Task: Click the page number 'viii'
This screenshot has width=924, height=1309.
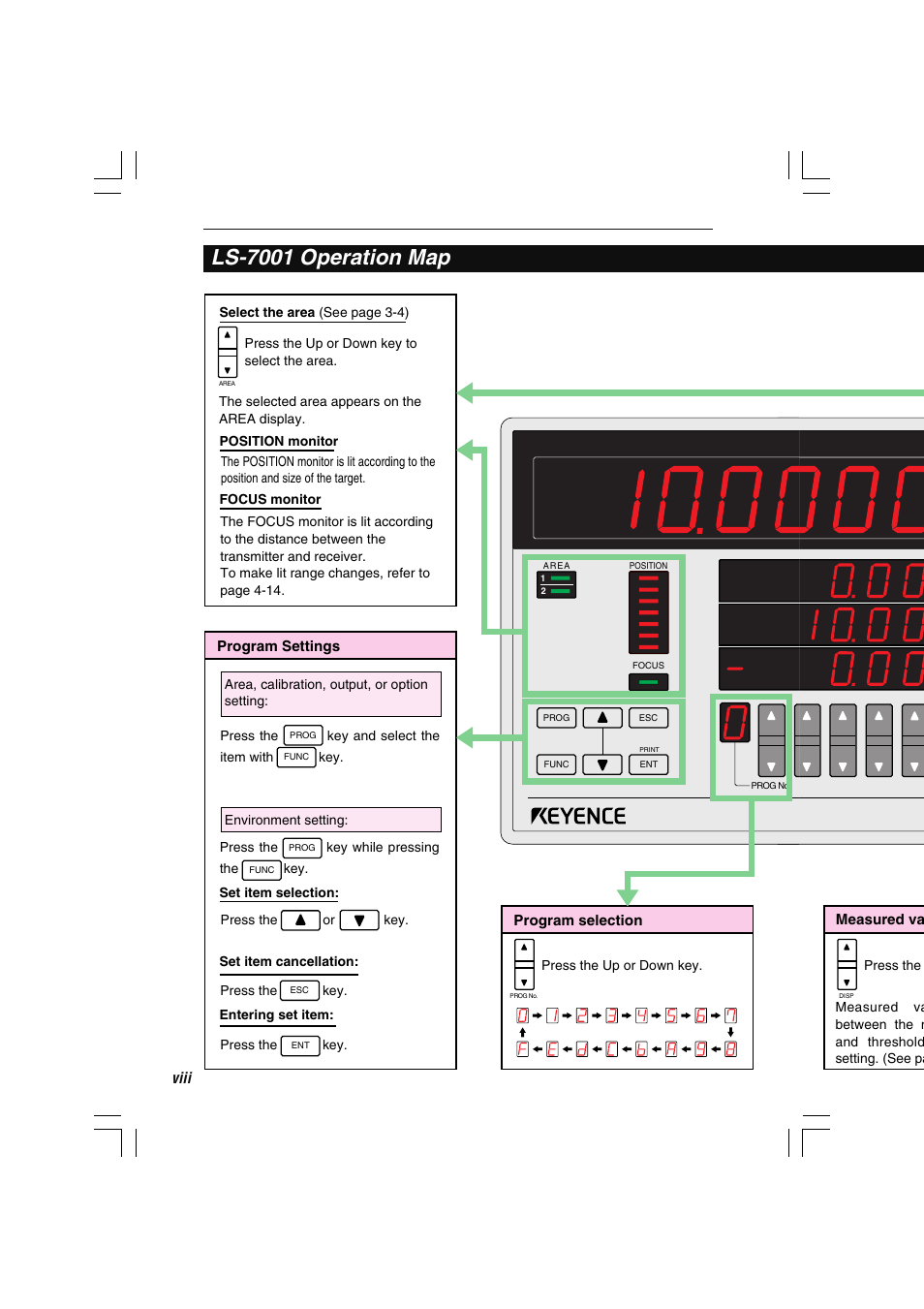Action: point(182,1078)
